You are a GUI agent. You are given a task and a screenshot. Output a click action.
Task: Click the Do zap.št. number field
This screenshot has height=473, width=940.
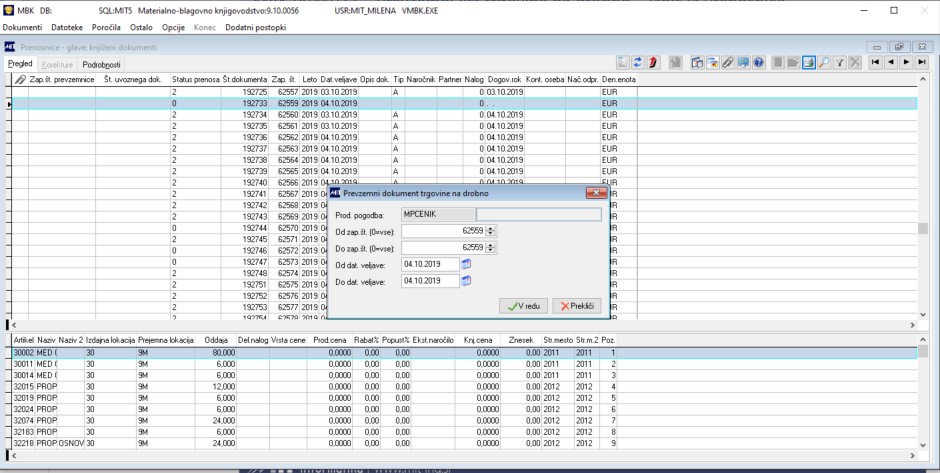point(443,248)
